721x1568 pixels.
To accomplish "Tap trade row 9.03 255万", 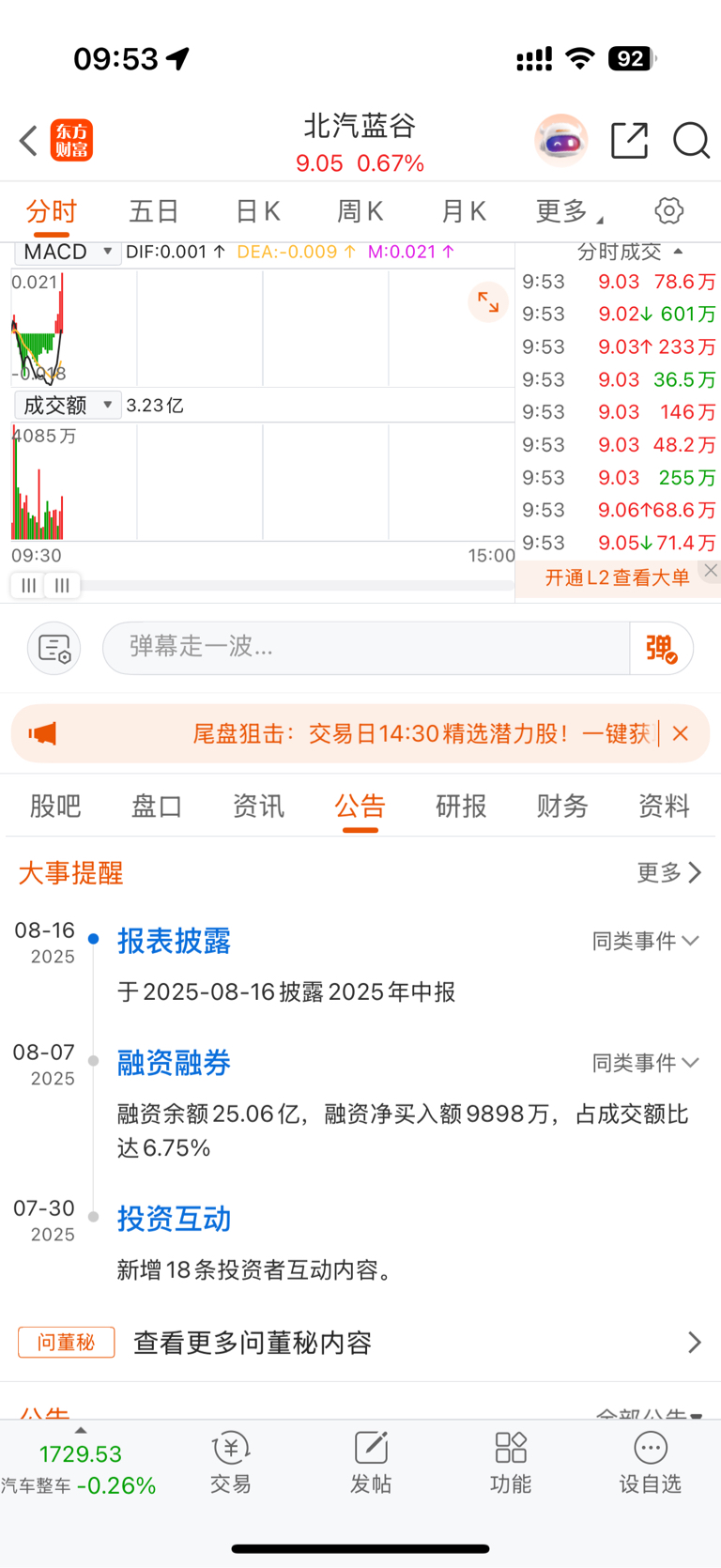I will (619, 477).
